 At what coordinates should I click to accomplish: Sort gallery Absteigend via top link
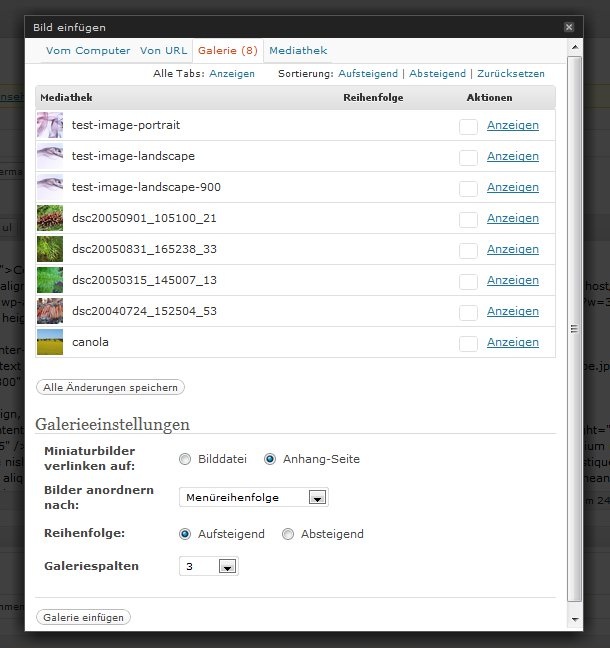click(x=437, y=74)
